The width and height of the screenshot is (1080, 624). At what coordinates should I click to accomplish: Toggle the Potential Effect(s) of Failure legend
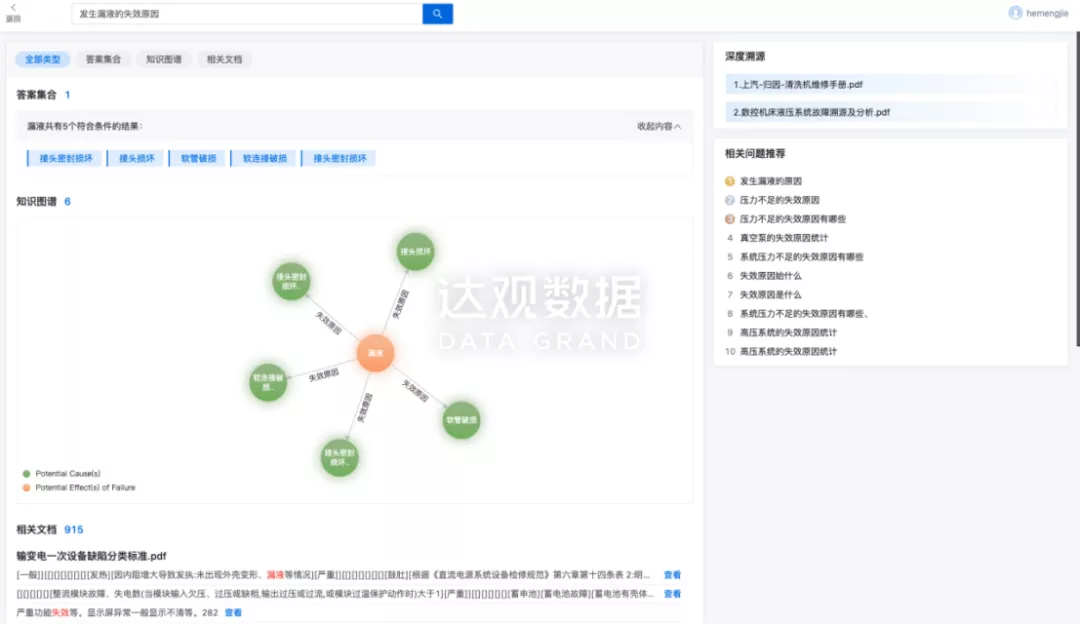[78, 488]
